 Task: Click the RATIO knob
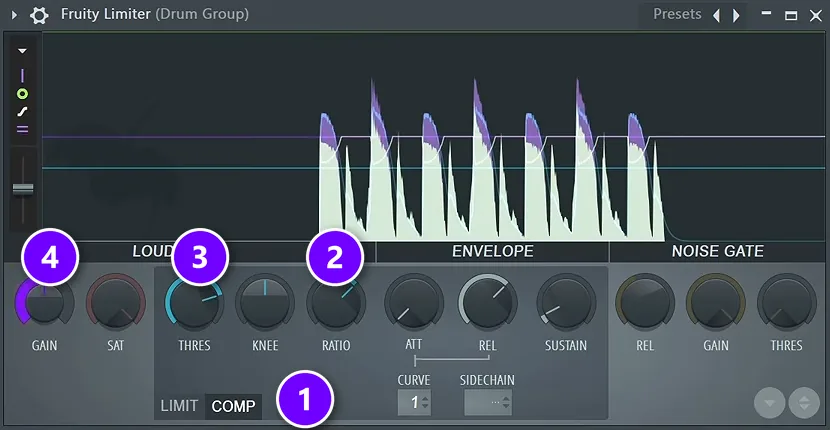[x=336, y=302]
